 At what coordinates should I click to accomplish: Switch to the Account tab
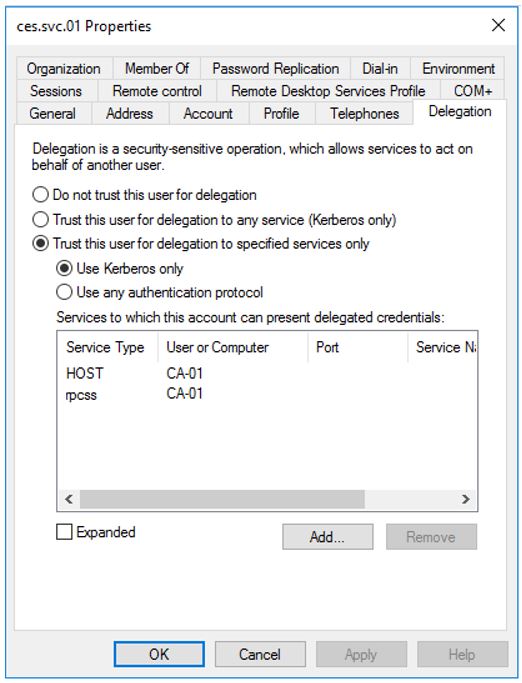pos(208,114)
